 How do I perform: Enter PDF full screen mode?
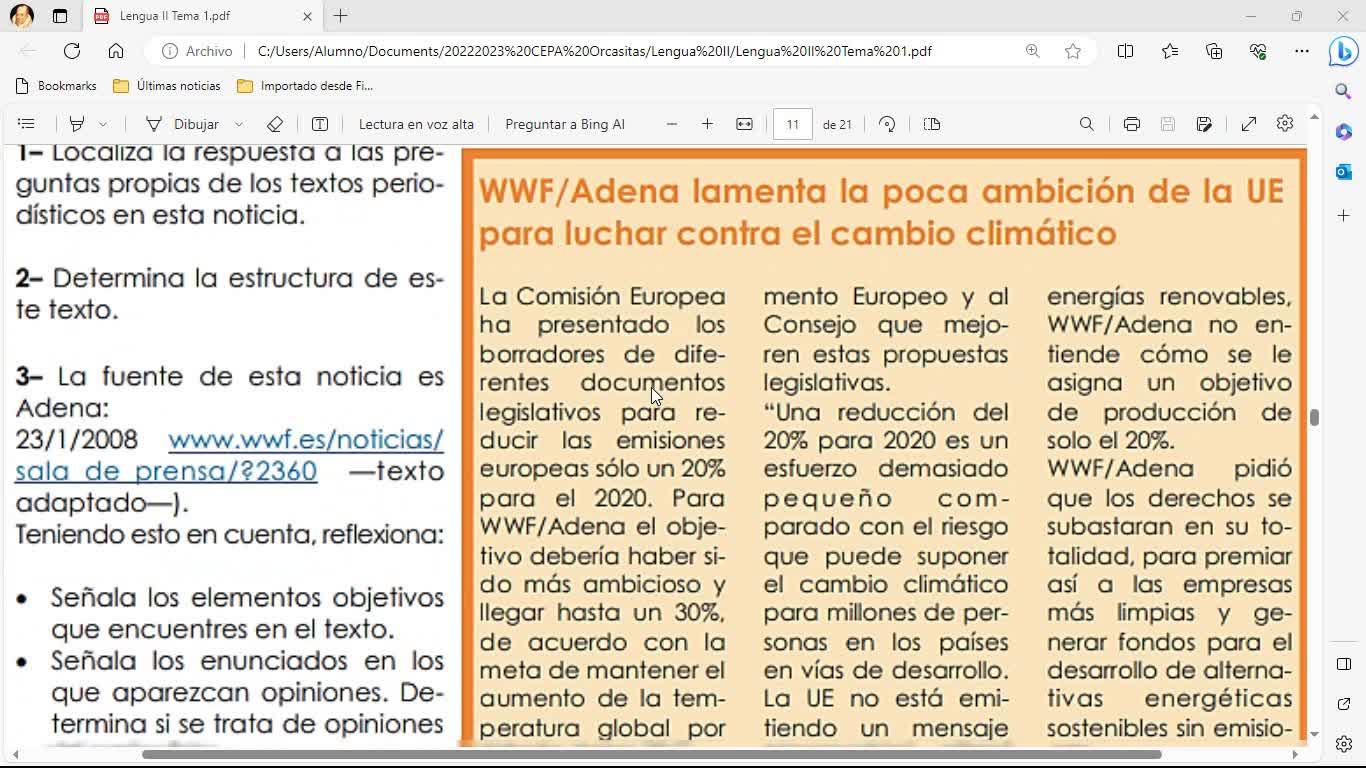[1249, 124]
